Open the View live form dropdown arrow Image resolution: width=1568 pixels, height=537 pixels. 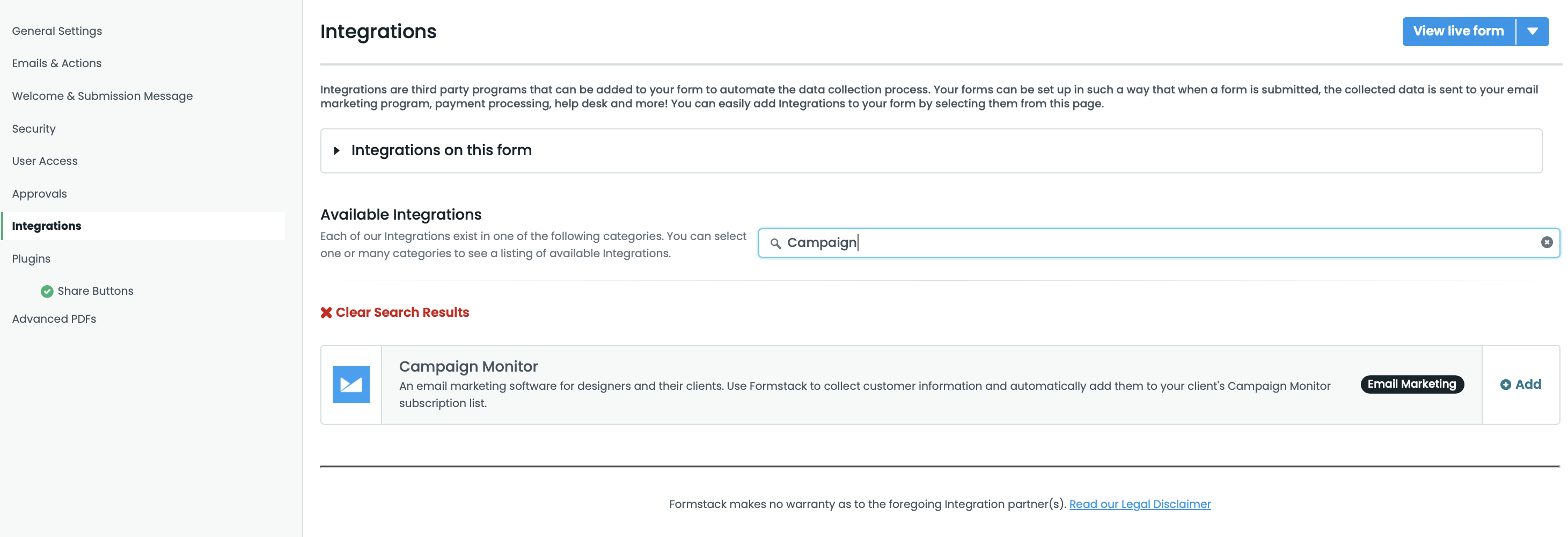pos(1532,32)
